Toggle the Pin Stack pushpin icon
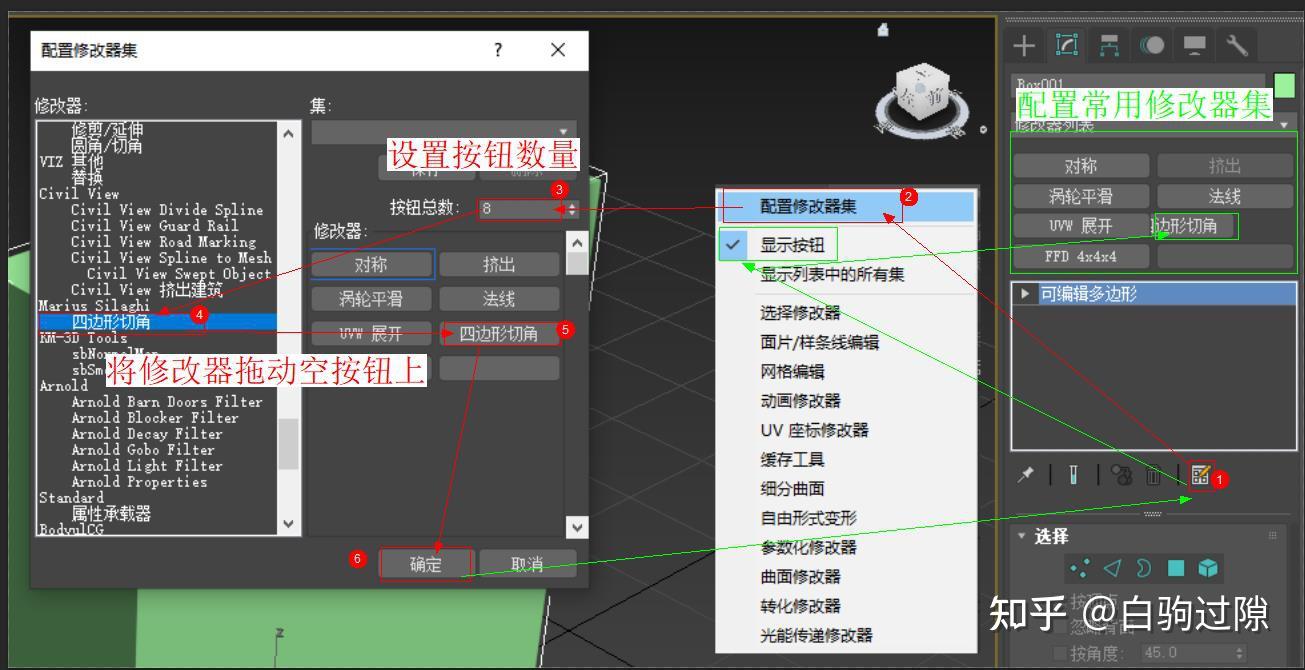Viewport: 1305px width, 670px height. (1024, 474)
